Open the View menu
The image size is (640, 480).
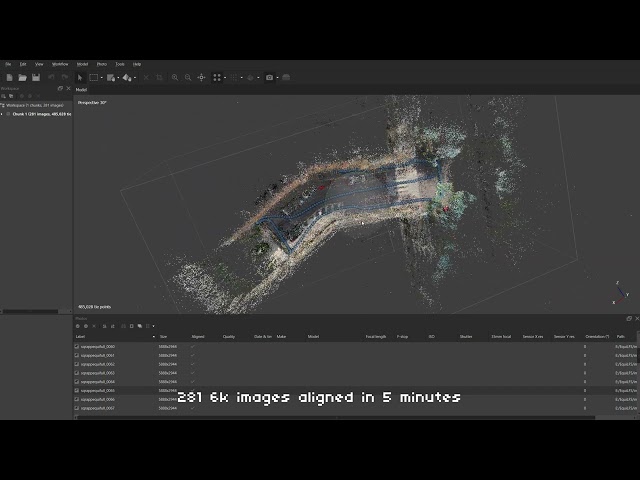pyautogui.click(x=39, y=64)
